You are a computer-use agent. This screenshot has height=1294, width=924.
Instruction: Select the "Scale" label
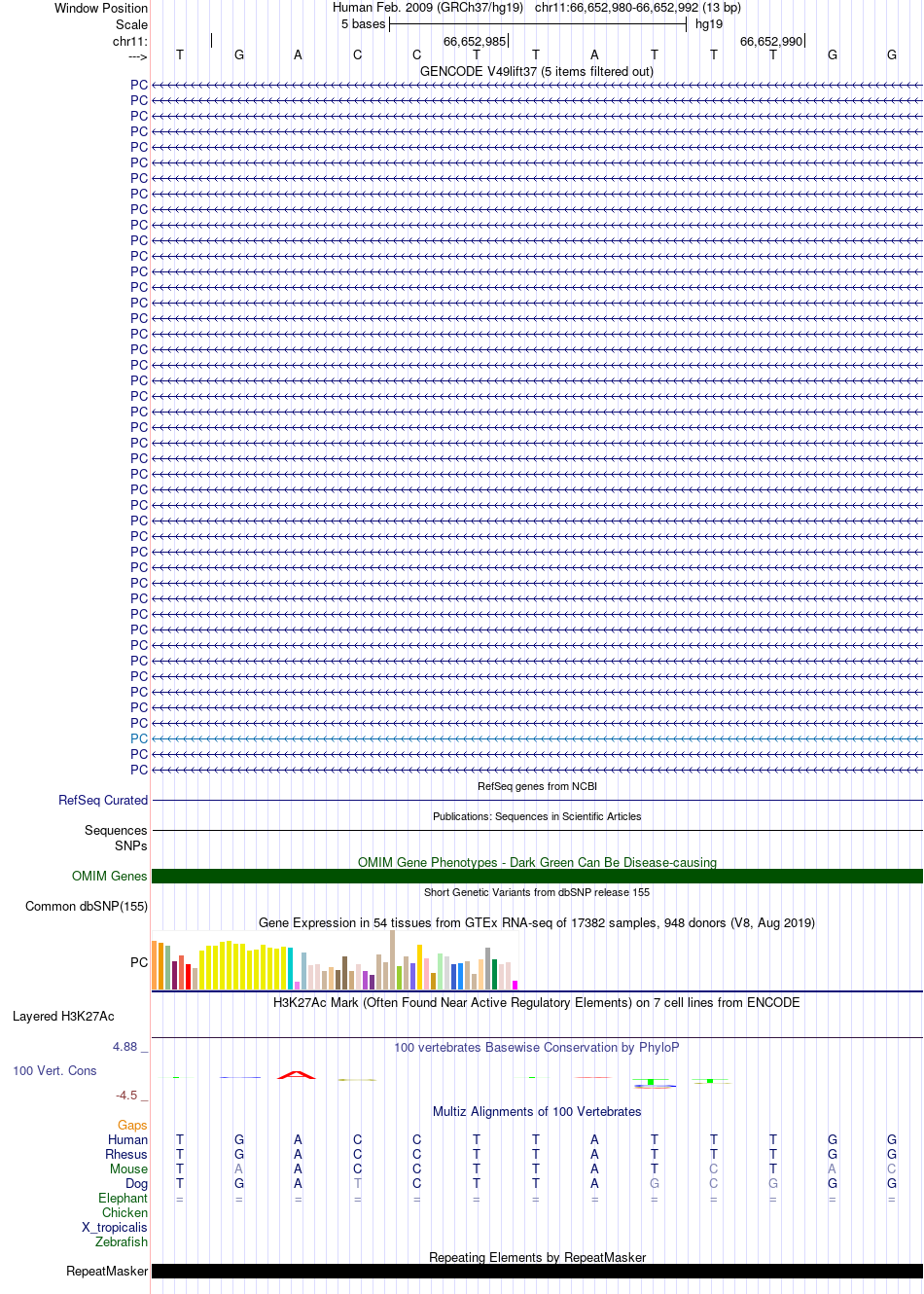click(x=131, y=24)
